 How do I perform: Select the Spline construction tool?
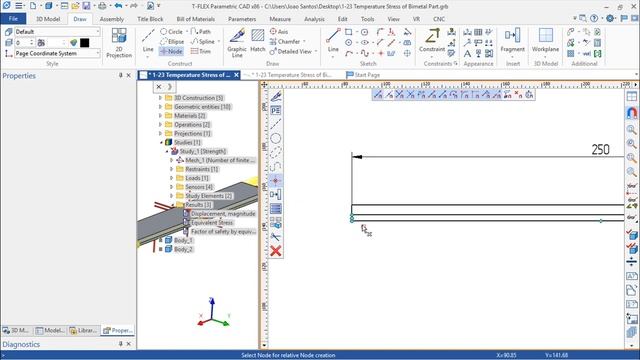point(203,41)
